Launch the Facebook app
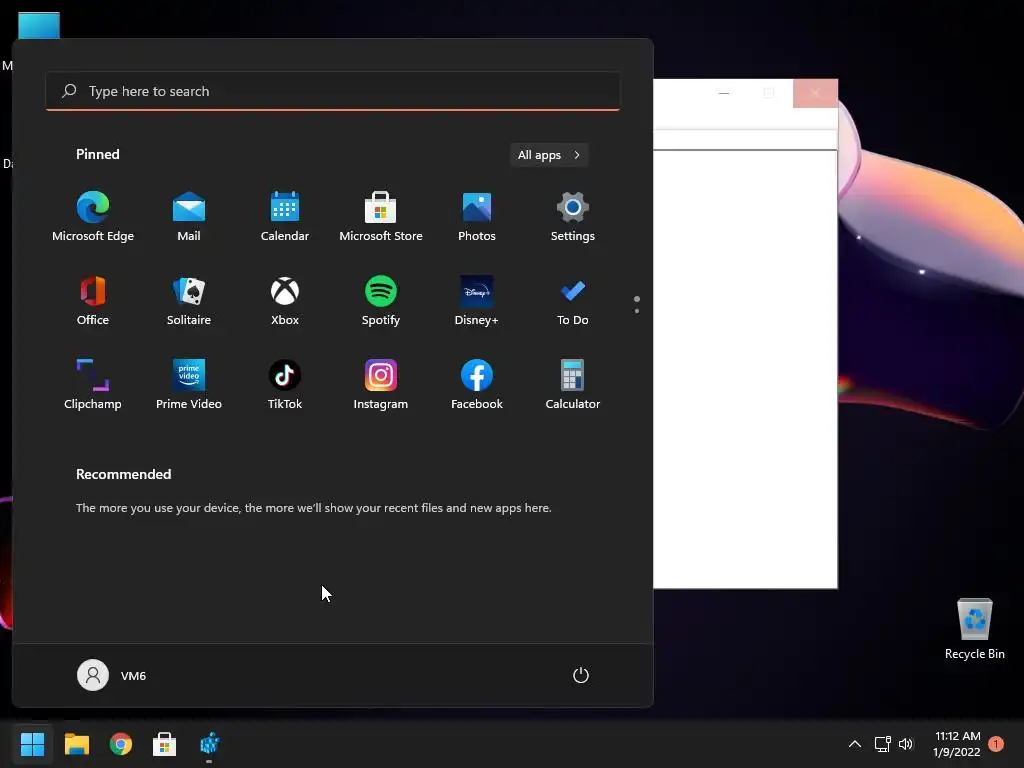1024x768 pixels. 477,385
